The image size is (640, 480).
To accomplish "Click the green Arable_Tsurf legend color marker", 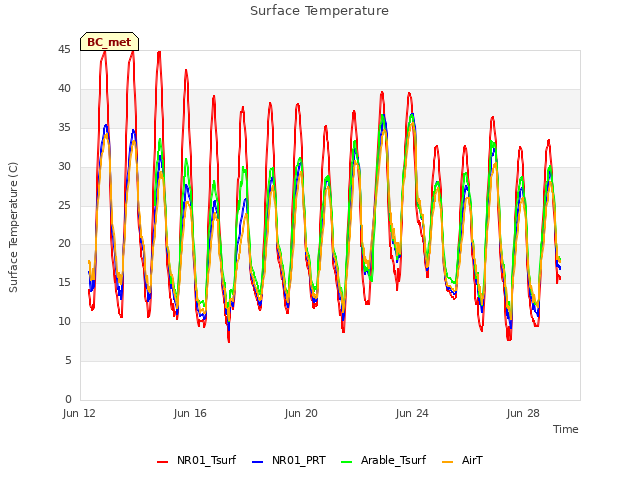I will pyautogui.click(x=347, y=462).
